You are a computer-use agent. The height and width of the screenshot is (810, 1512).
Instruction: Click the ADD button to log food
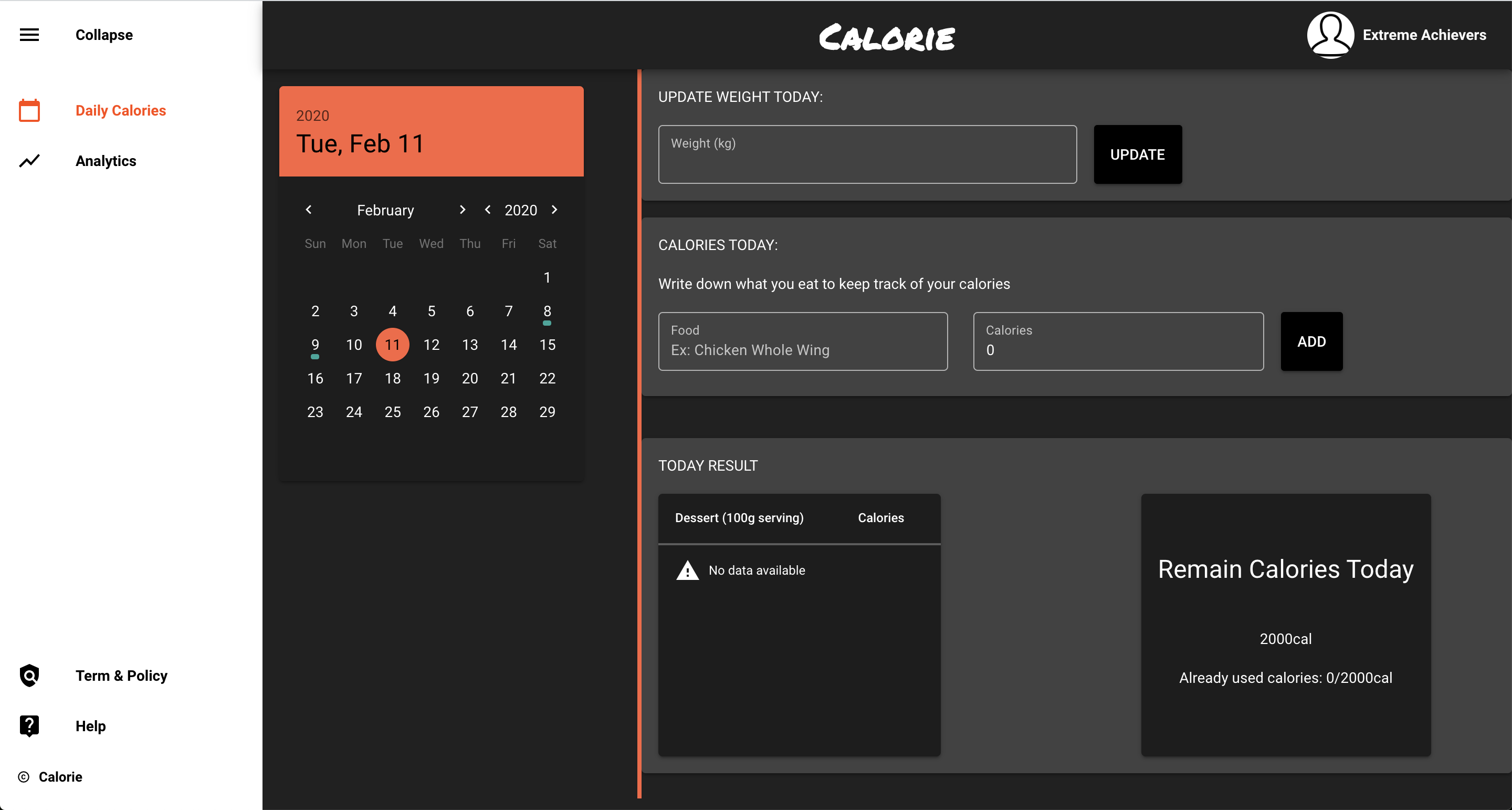1311,341
